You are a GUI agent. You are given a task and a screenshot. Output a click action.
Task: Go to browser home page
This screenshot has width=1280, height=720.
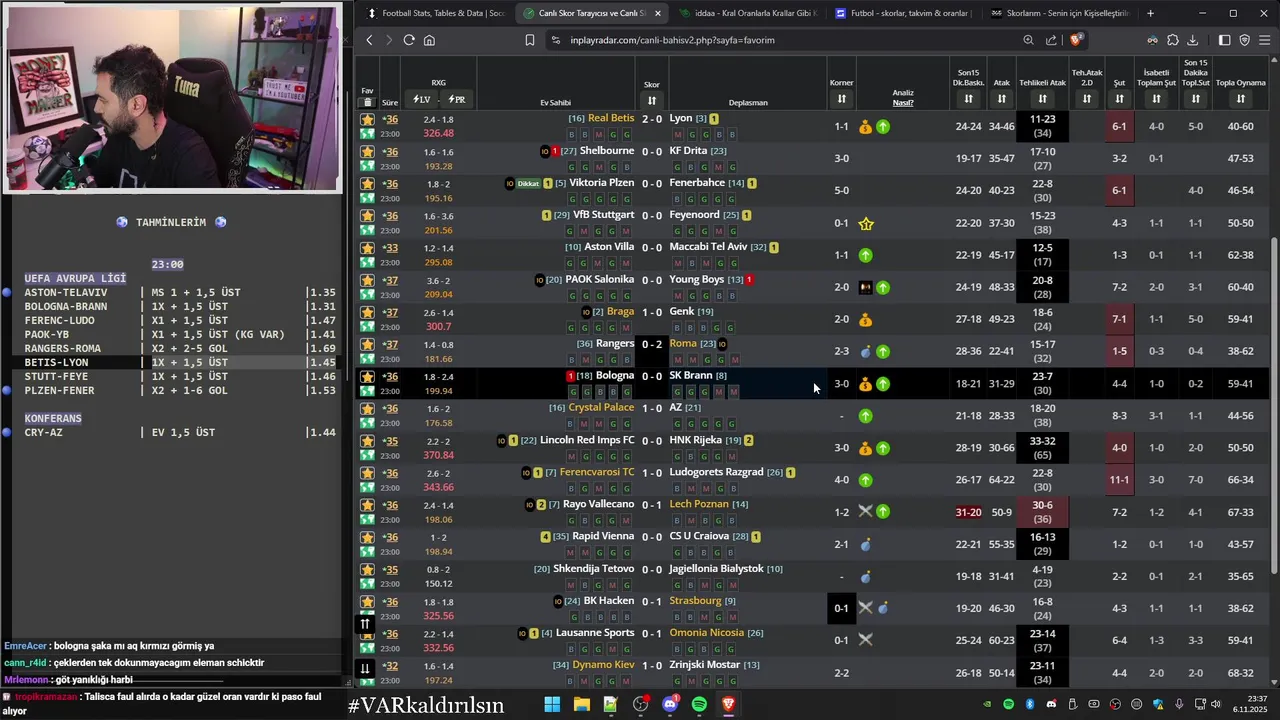[429, 40]
